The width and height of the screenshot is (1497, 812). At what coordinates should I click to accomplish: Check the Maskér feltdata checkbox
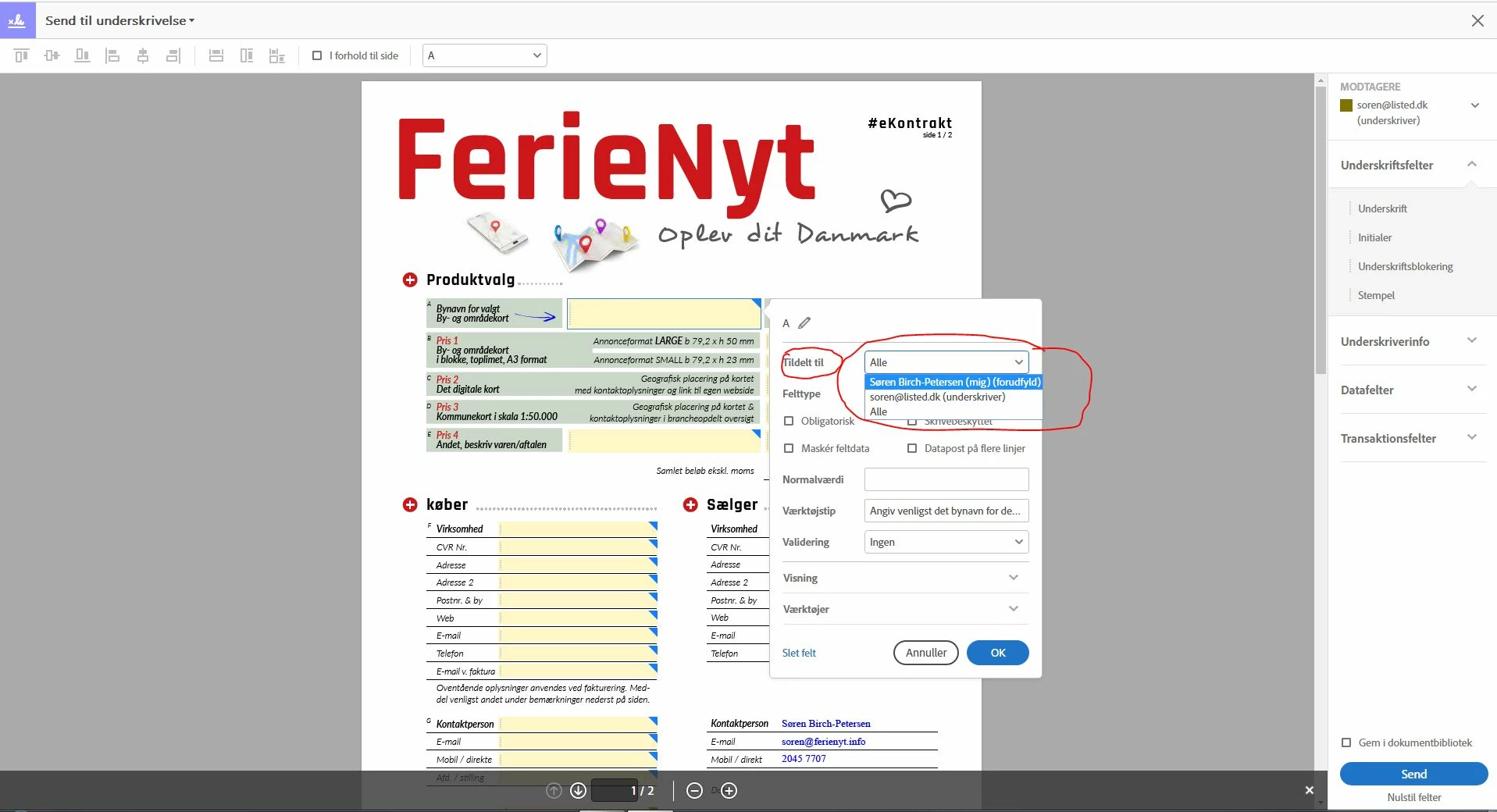coord(789,448)
